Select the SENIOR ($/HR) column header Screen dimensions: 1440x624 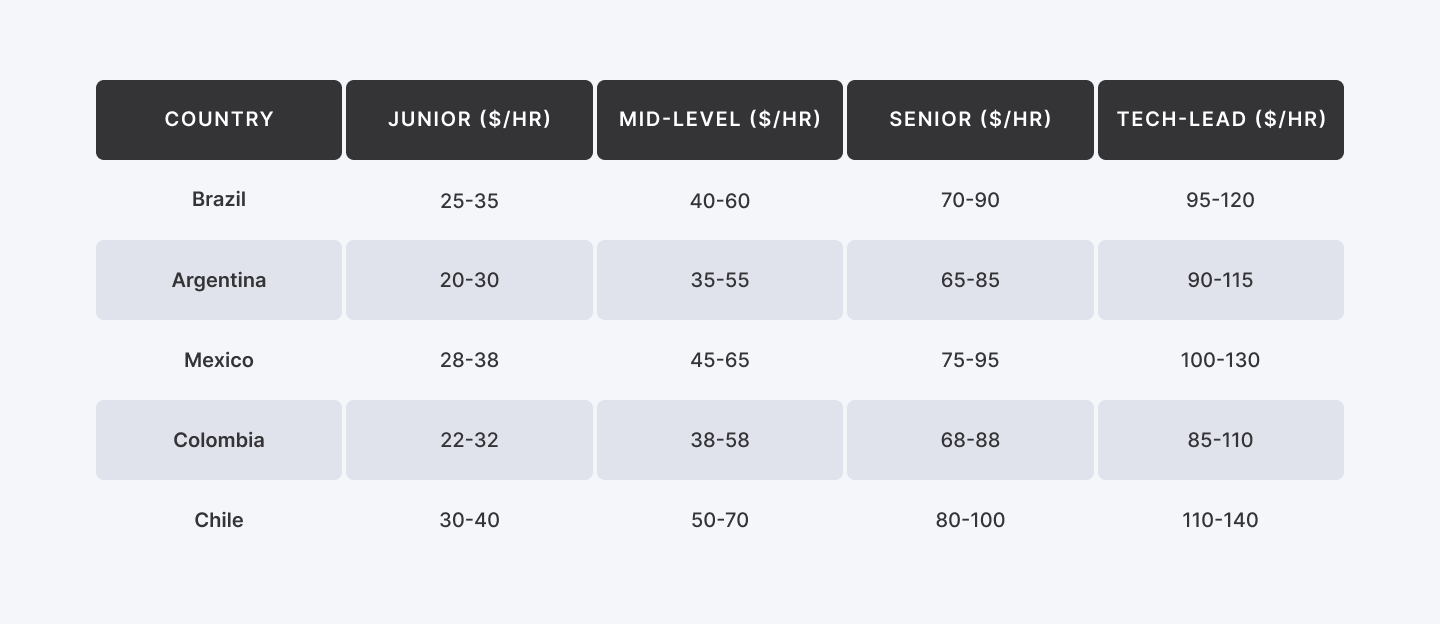tap(970, 120)
